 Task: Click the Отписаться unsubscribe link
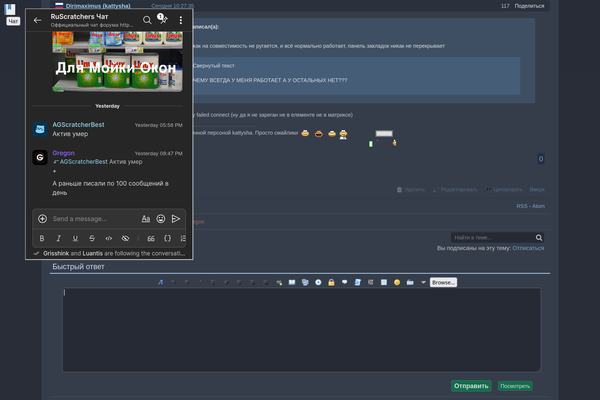pos(528,247)
